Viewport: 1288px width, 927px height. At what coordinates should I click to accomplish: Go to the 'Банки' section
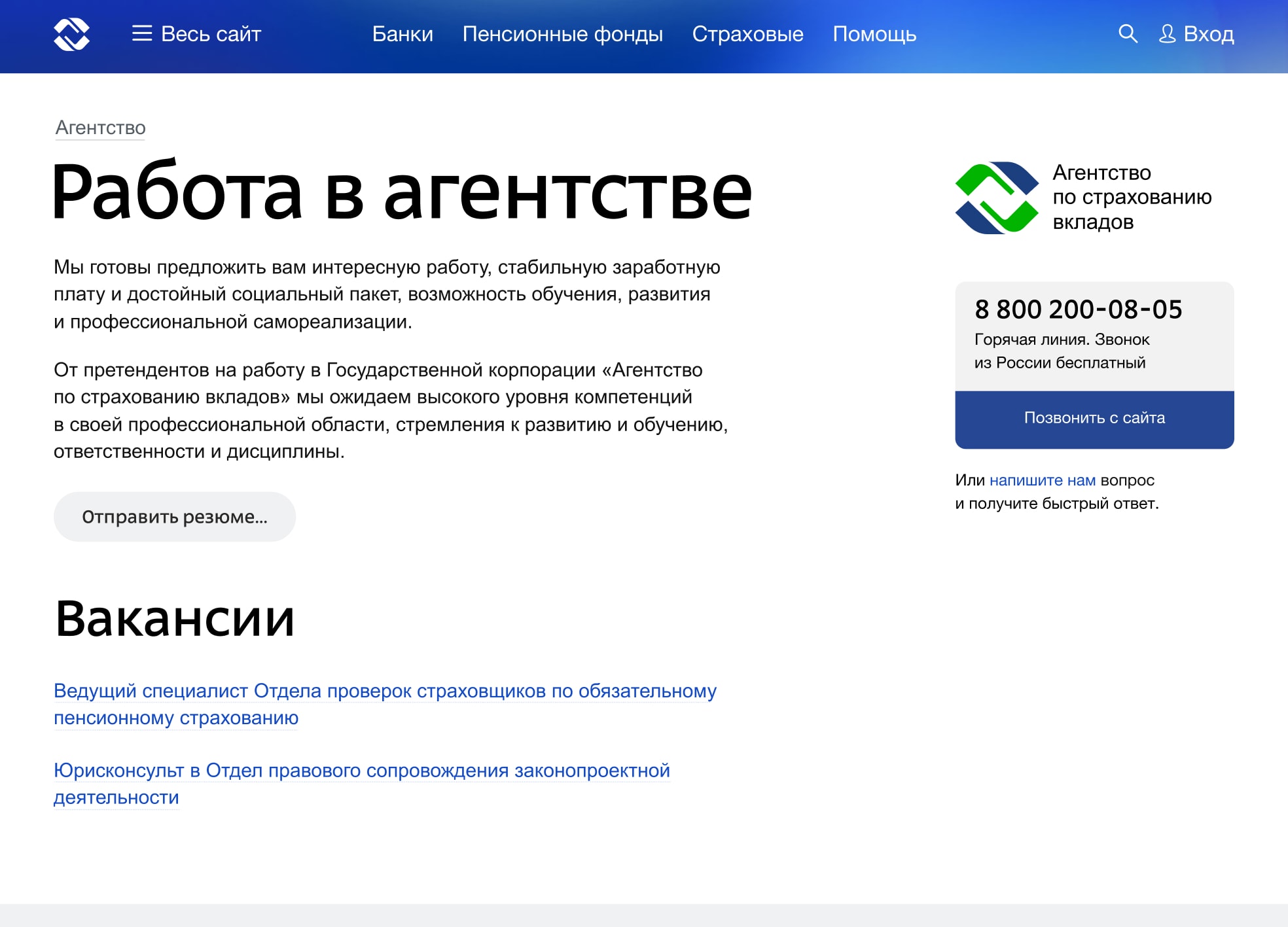402,34
